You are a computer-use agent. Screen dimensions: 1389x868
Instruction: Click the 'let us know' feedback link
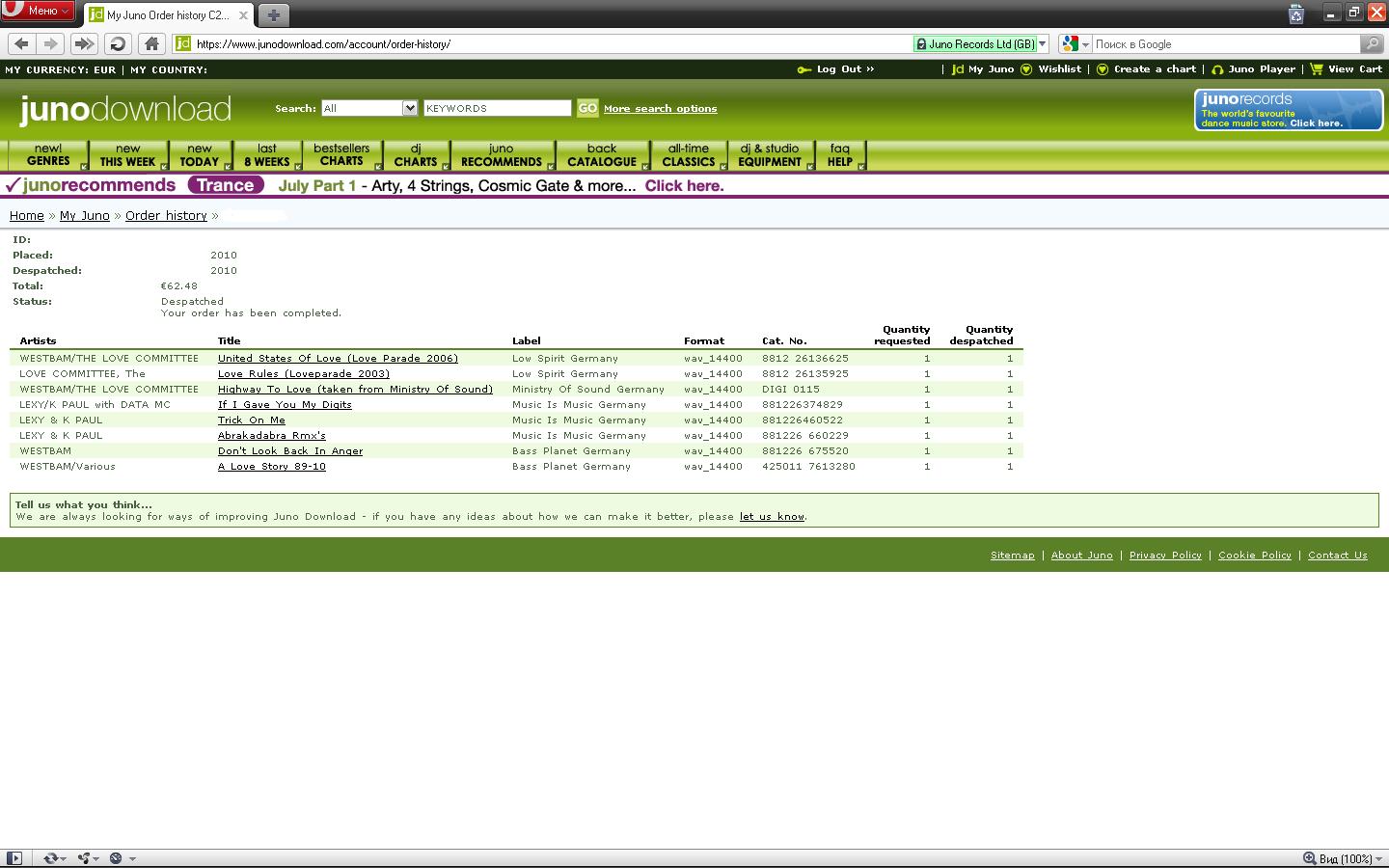(772, 517)
